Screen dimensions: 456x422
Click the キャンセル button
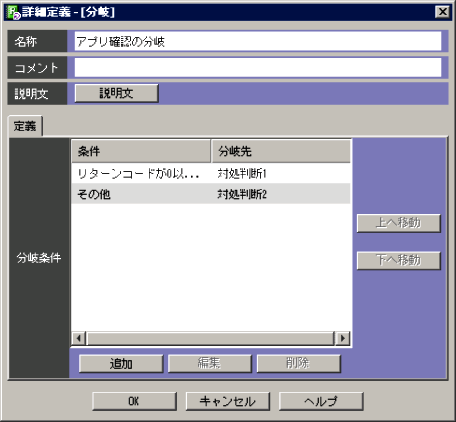point(228,401)
